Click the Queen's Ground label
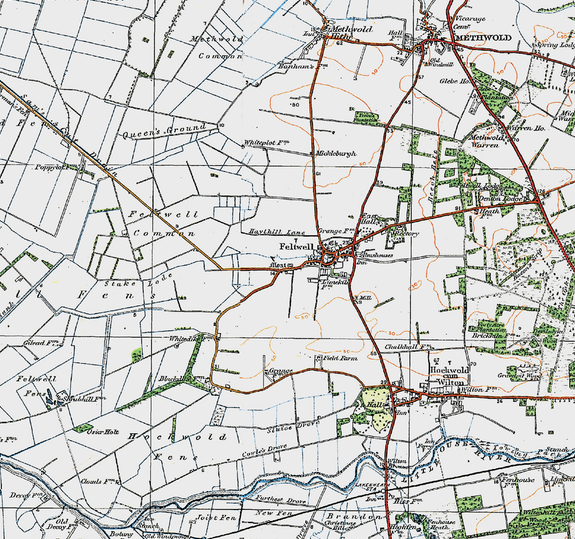This screenshot has width=575, height=539. [164, 131]
